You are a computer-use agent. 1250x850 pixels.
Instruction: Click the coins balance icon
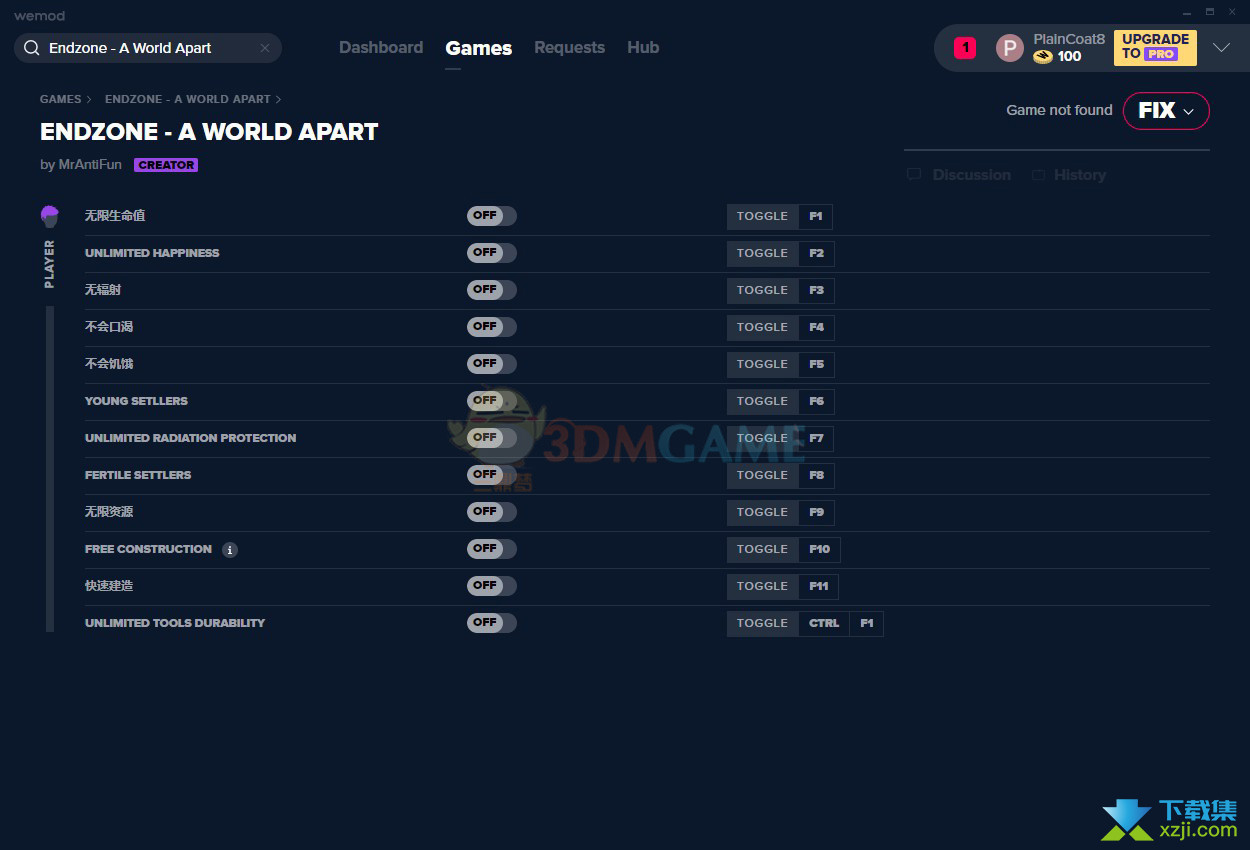coord(1043,57)
